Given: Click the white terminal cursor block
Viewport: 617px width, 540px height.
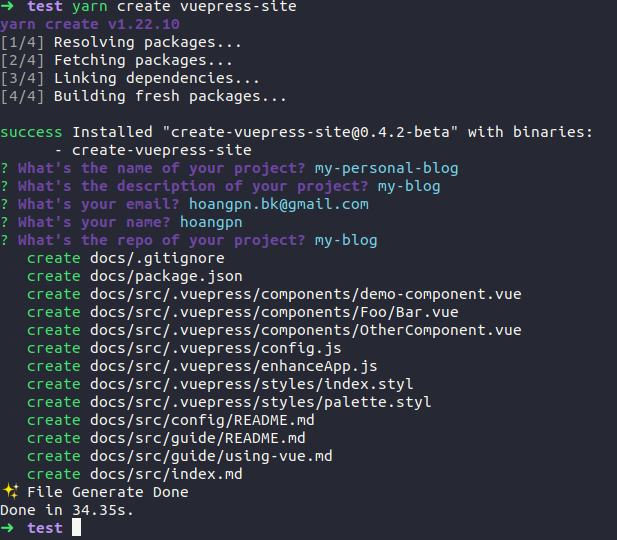Looking at the screenshot, I should [76, 528].
